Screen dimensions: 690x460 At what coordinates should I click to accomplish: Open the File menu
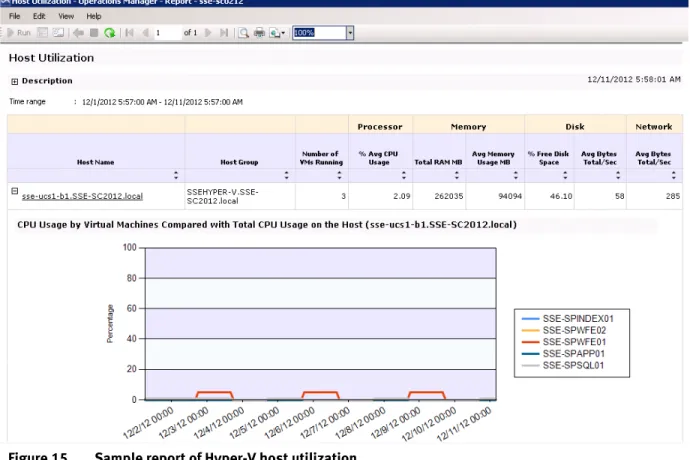point(15,16)
